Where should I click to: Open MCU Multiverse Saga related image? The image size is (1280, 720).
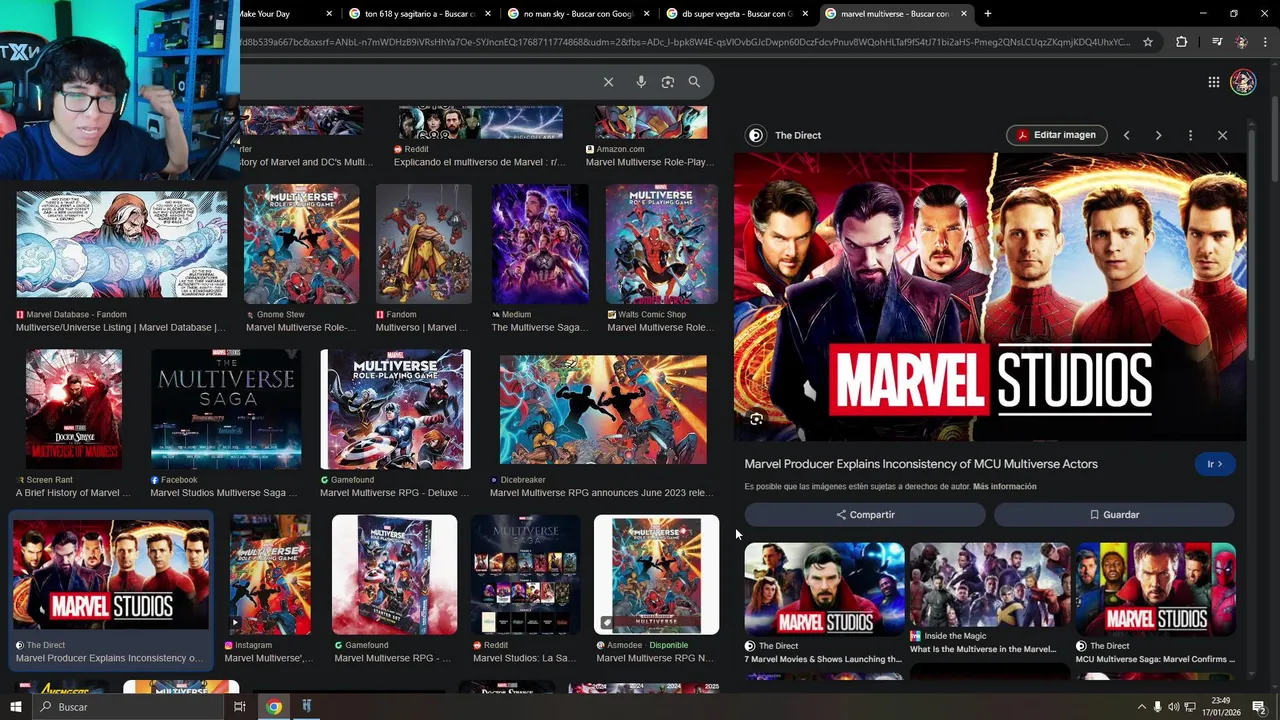1156,590
